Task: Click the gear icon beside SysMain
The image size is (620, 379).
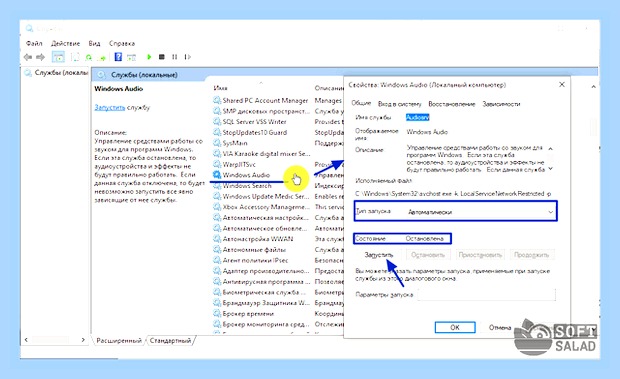Action: [x=217, y=143]
